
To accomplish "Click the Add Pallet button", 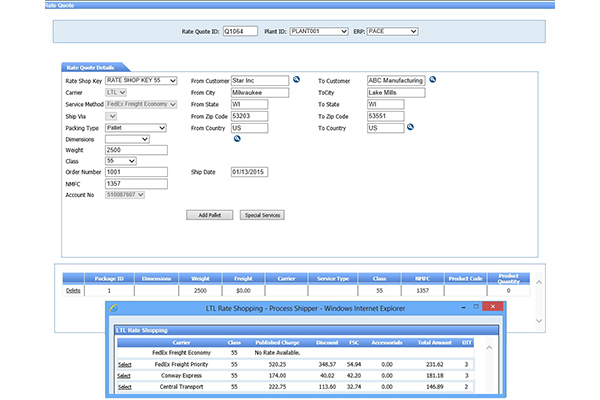I will 210,215.
